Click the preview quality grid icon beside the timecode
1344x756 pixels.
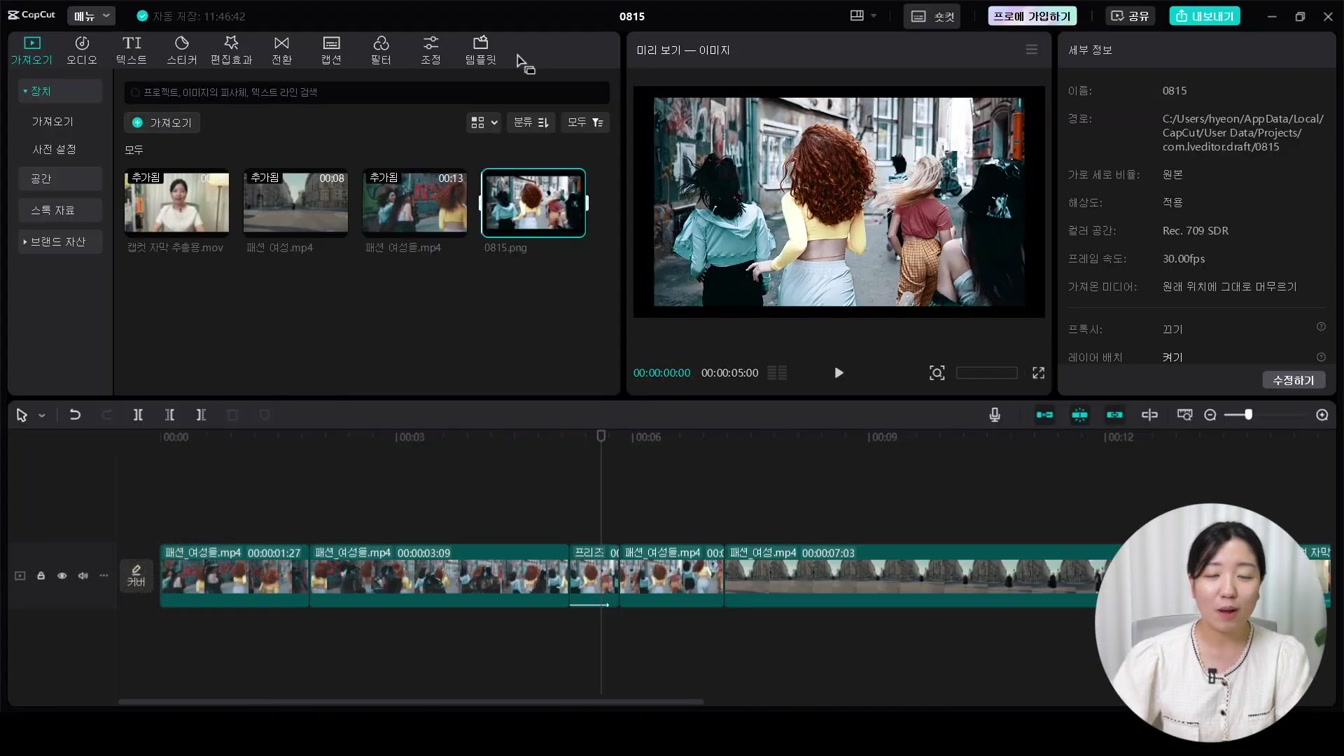(777, 373)
